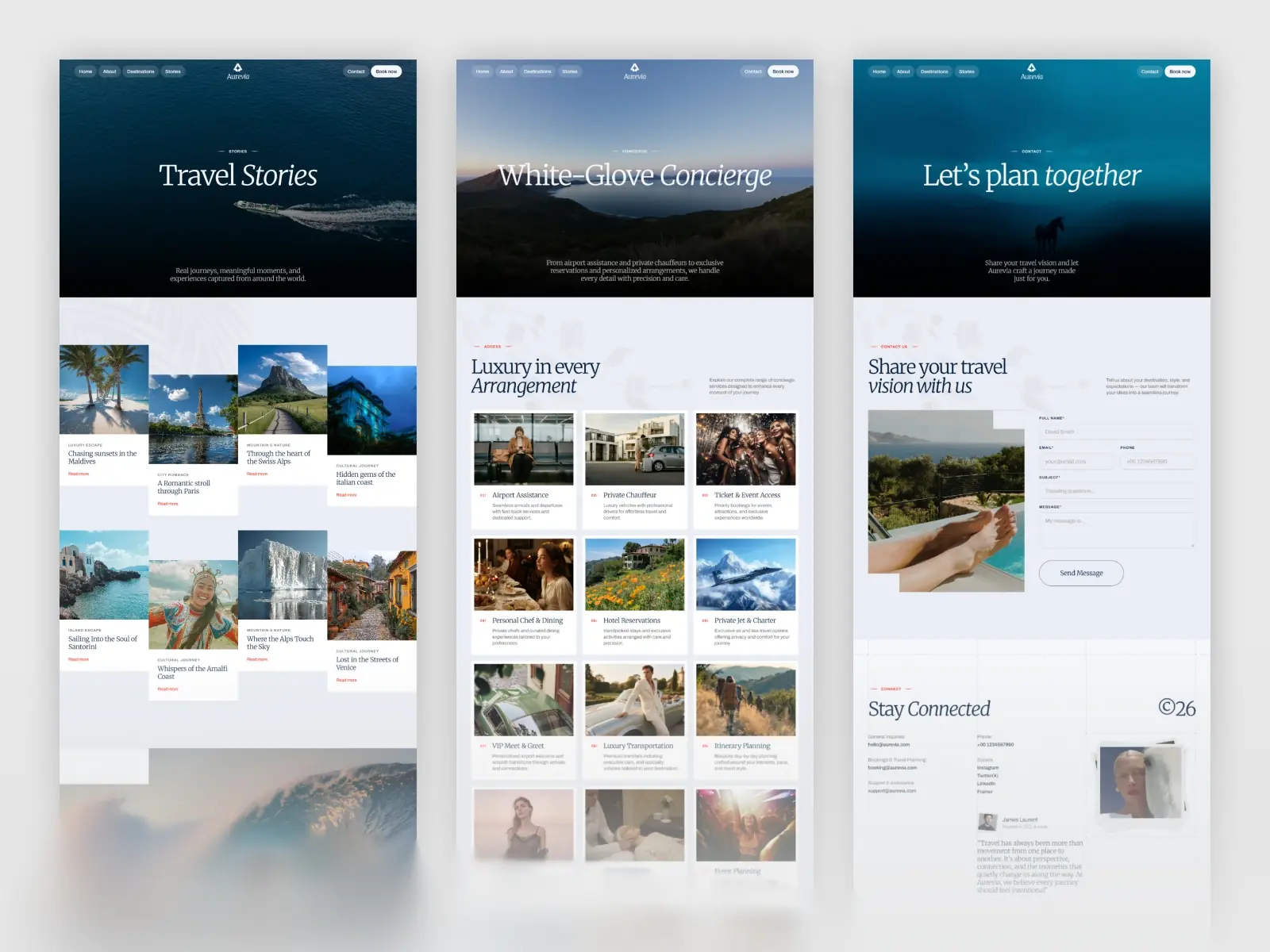This screenshot has height=952, width=1270.
Task: Click the support@aurevia.com email link
Action: [892, 791]
